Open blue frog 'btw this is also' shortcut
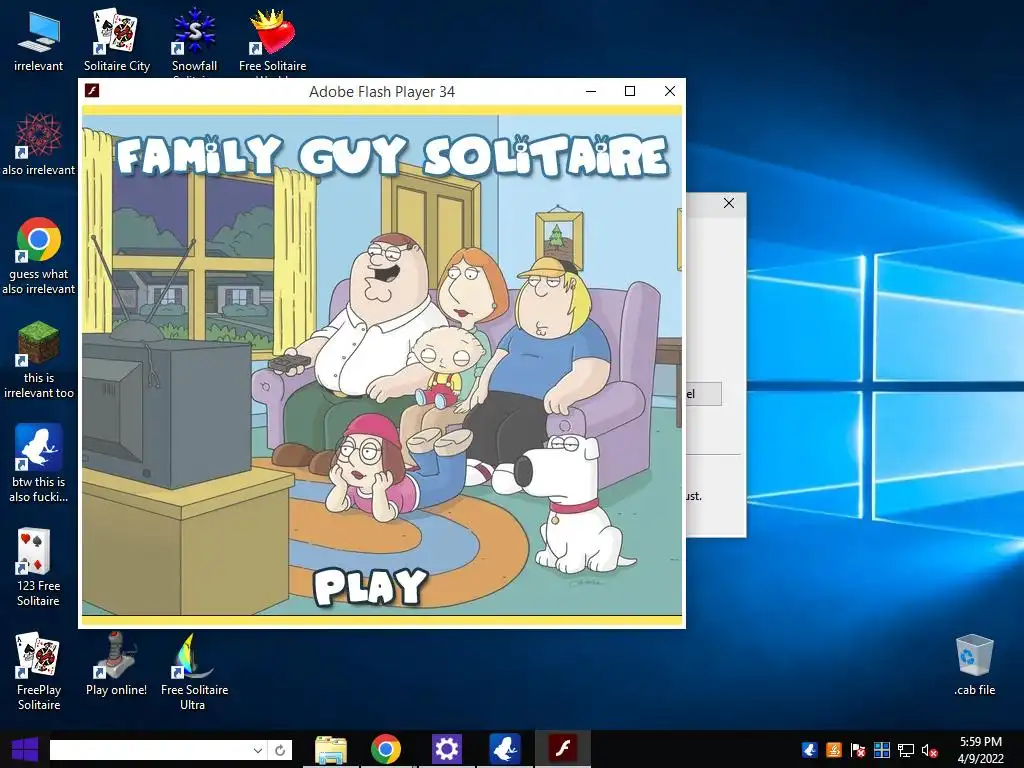This screenshot has width=1024, height=768. point(39,464)
